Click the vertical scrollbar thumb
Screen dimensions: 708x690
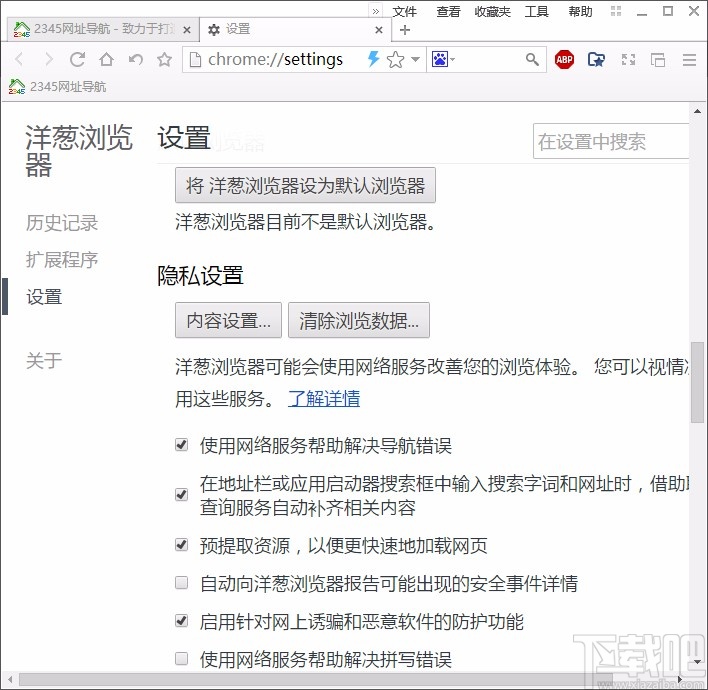click(x=698, y=382)
